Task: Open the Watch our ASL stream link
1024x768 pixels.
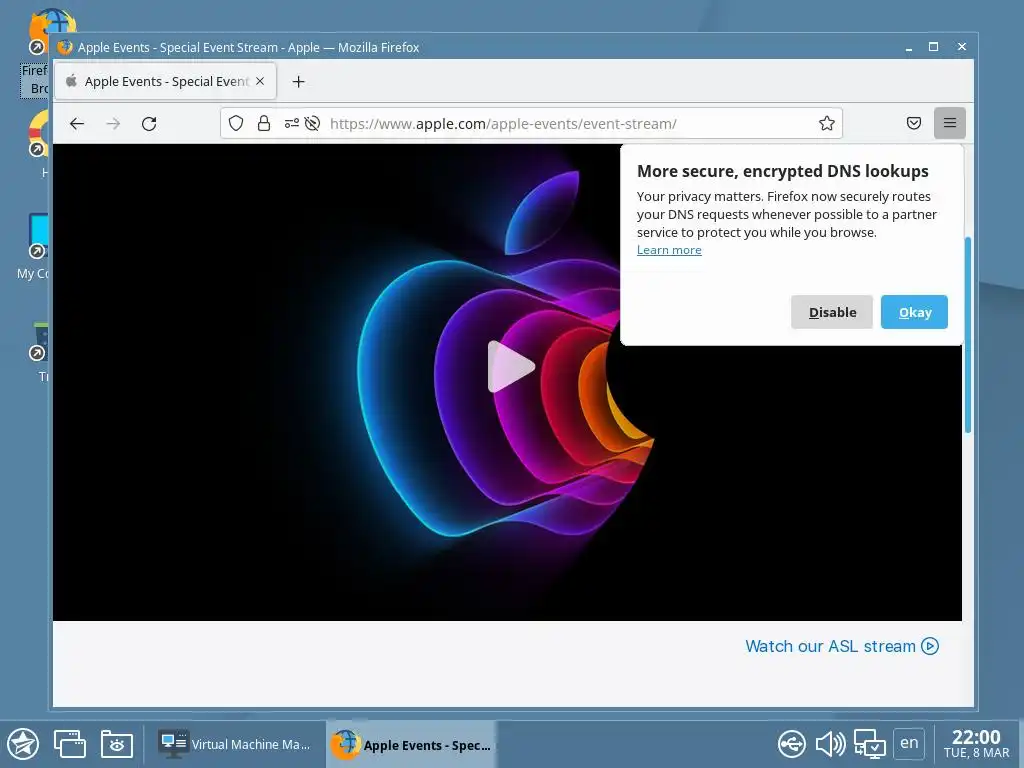Action: pos(842,646)
